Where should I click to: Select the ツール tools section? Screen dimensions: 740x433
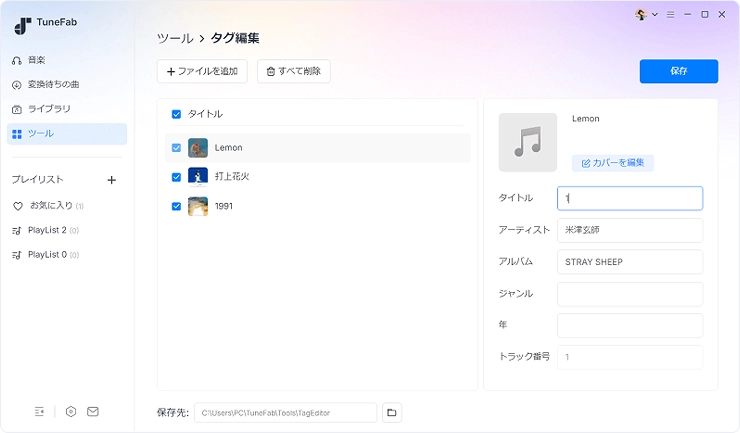pyautogui.click(x=67, y=134)
